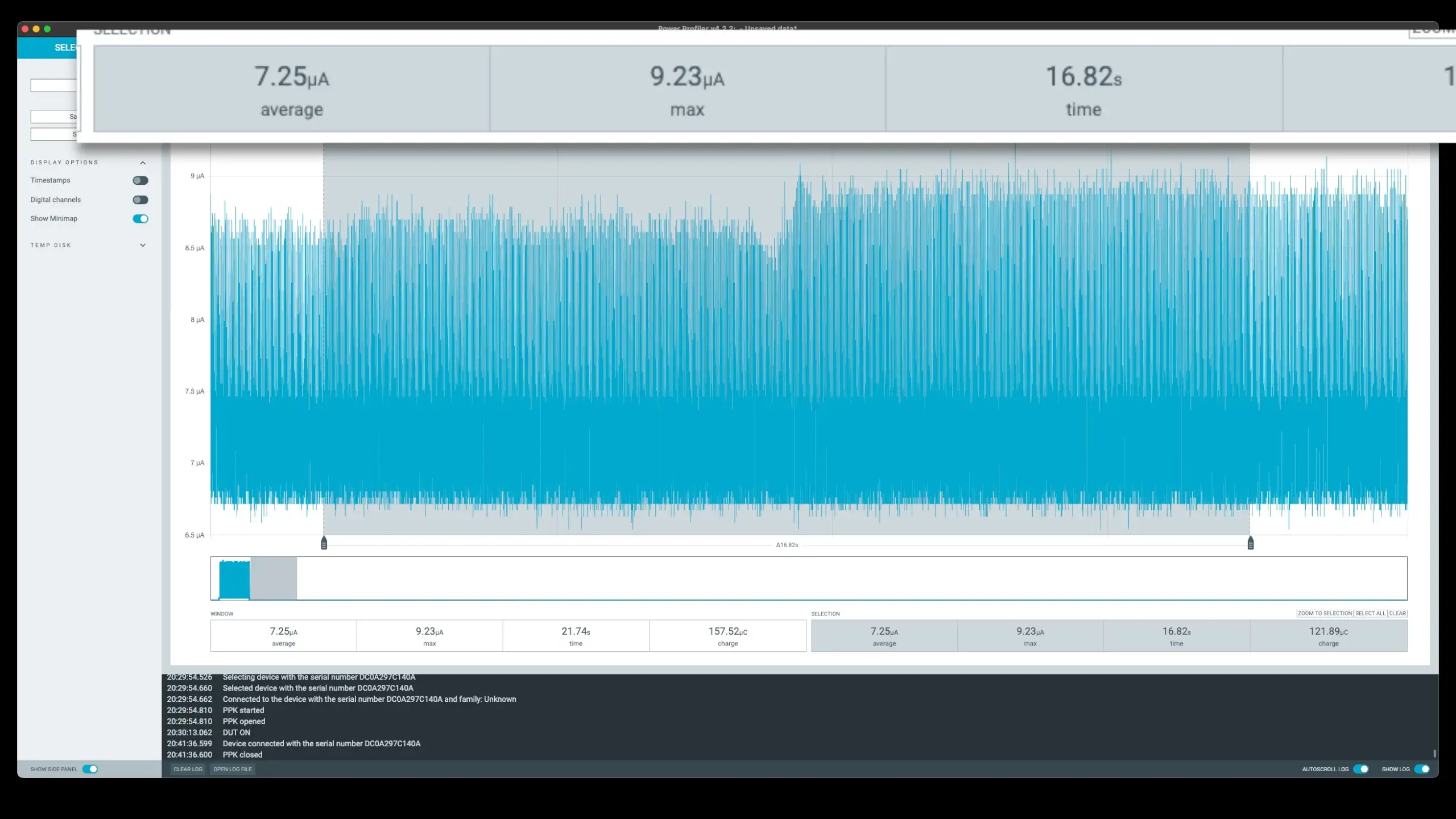Screen dimensions: 1456x819
Task: Click the top empty sidebar input field
Action: point(53,85)
